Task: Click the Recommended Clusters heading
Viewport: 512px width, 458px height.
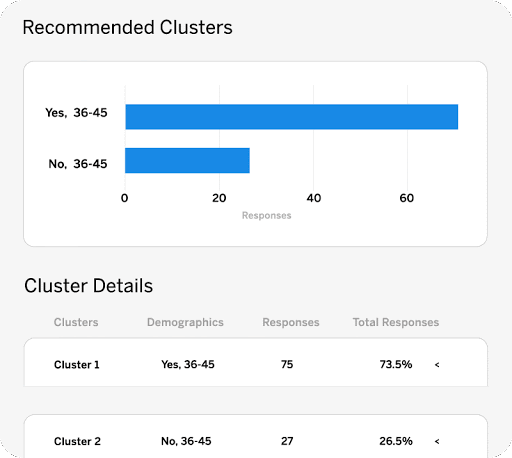Action: pos(128,27)
